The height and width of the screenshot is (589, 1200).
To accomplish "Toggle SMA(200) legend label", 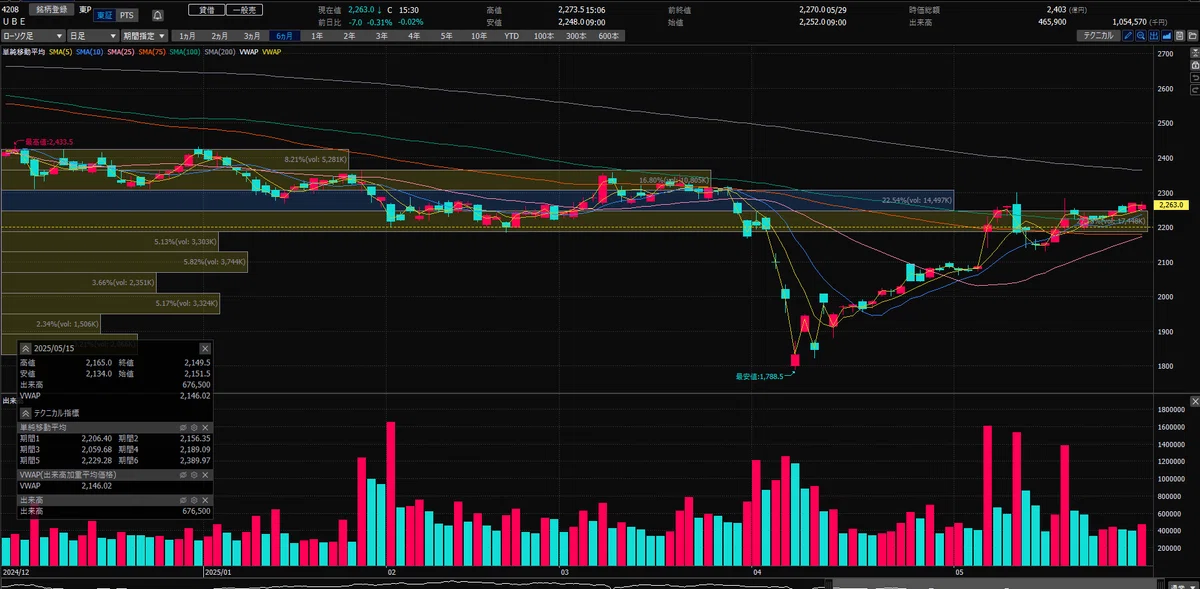I will coord(220,51).
